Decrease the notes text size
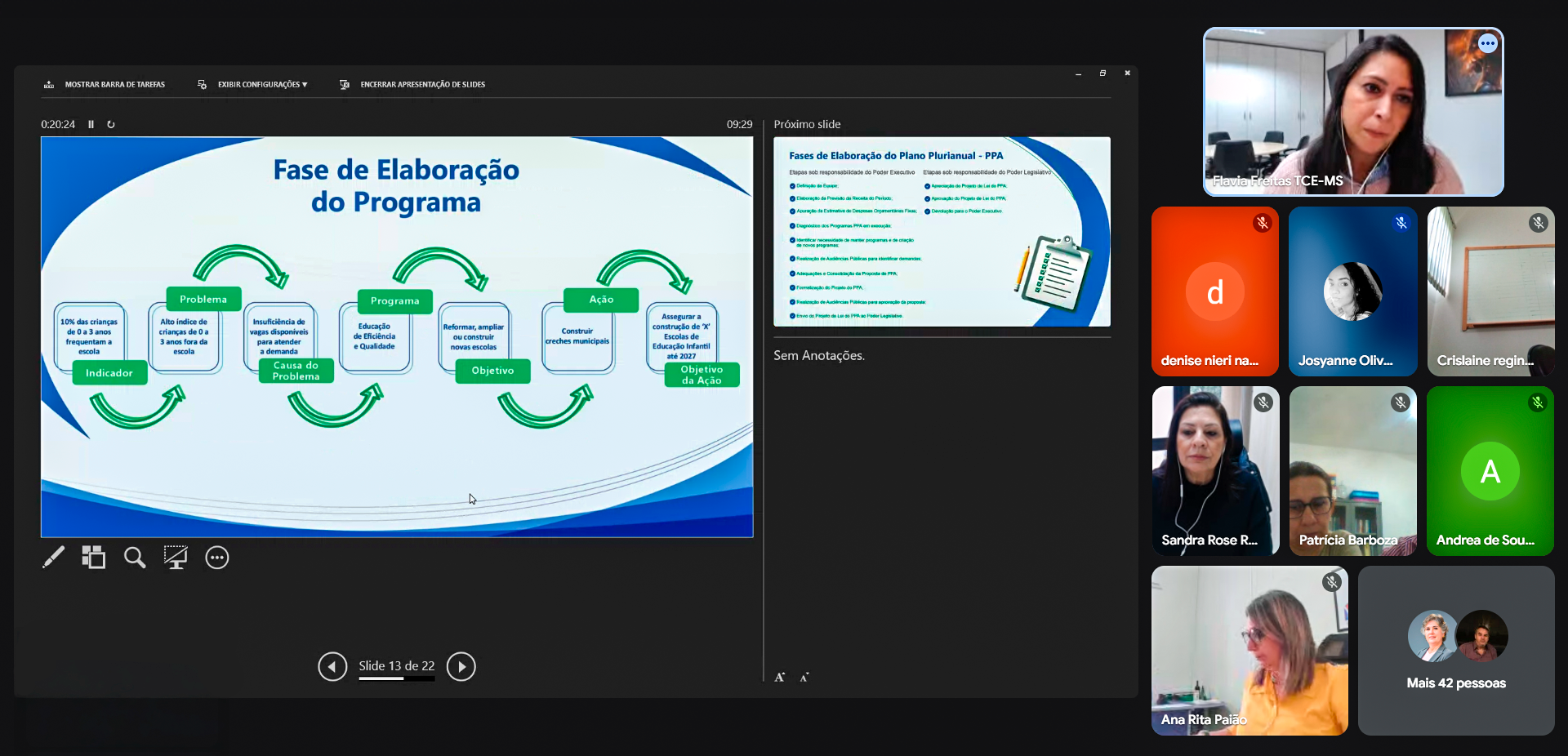 [804, 677]
